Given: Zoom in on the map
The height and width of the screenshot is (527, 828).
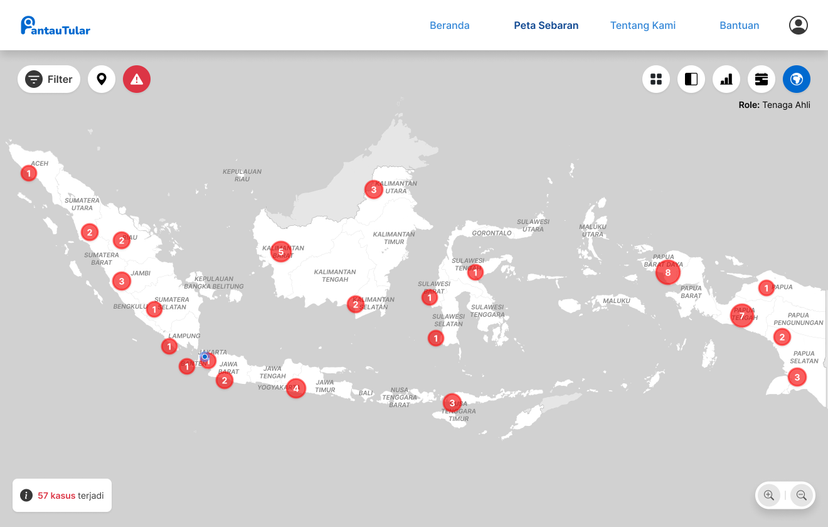Looking at the screenshot, I should 769,495.
